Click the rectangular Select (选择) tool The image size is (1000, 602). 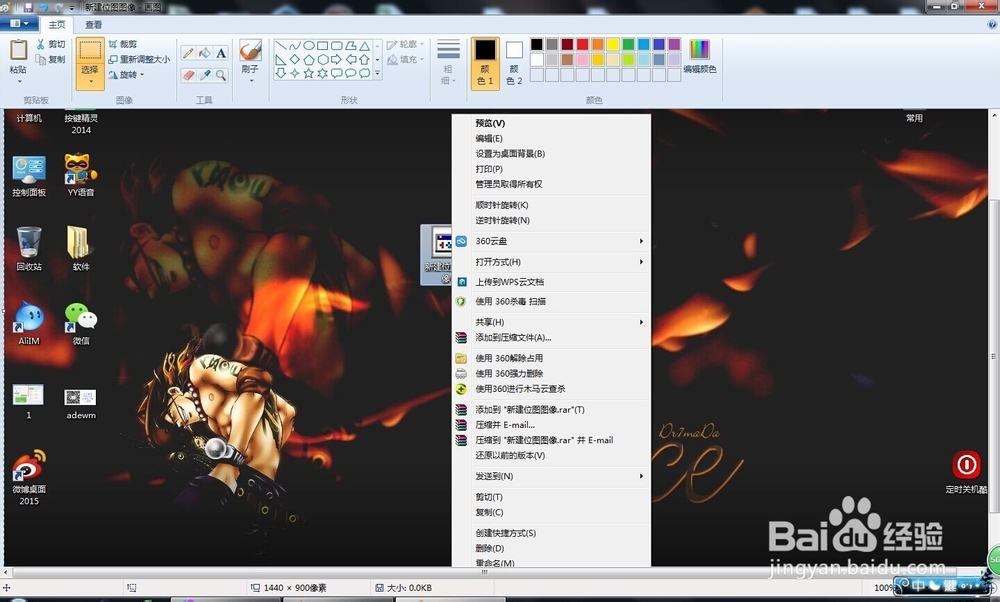(90, 50)
